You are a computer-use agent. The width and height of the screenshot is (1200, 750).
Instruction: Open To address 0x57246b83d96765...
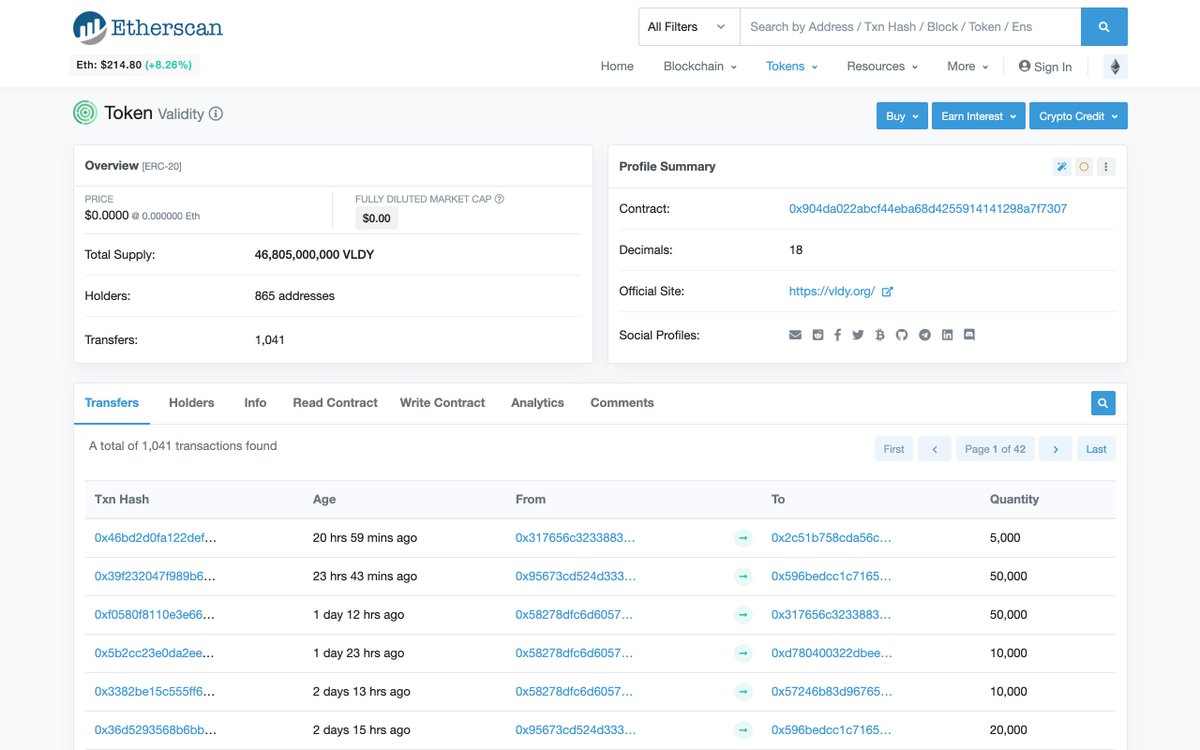tap(831, 692)
